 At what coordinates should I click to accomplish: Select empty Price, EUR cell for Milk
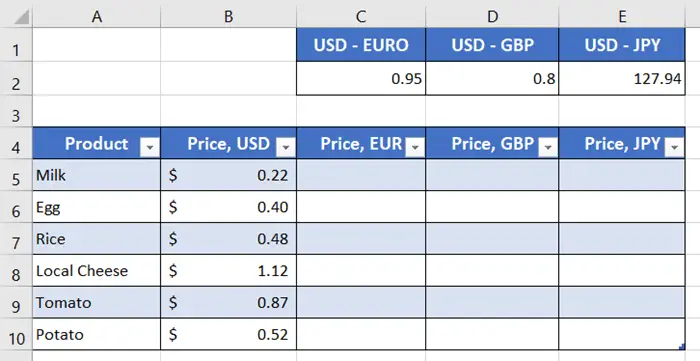tap(361, 175)
